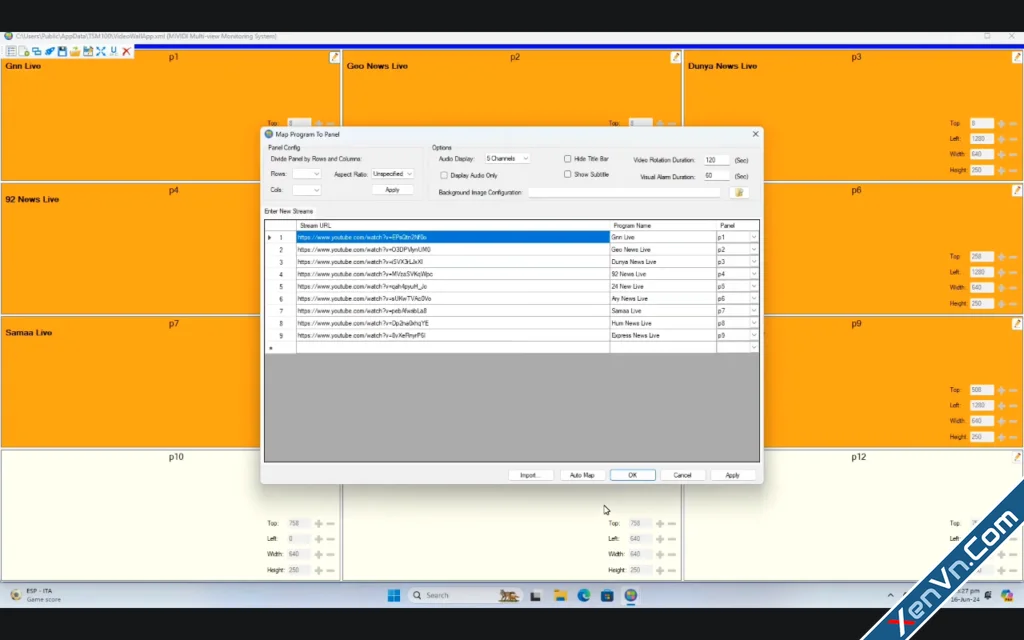Click the Visual Alarm Duration field
The height and width of the screenshot is (640, 1024).
pyautogui.click(x=716, y=176)
